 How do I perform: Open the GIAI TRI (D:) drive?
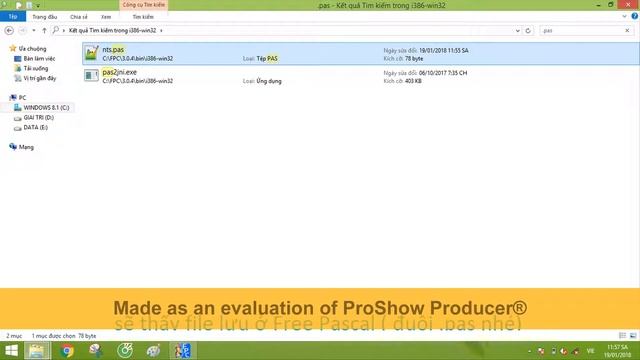coord(38,118)
